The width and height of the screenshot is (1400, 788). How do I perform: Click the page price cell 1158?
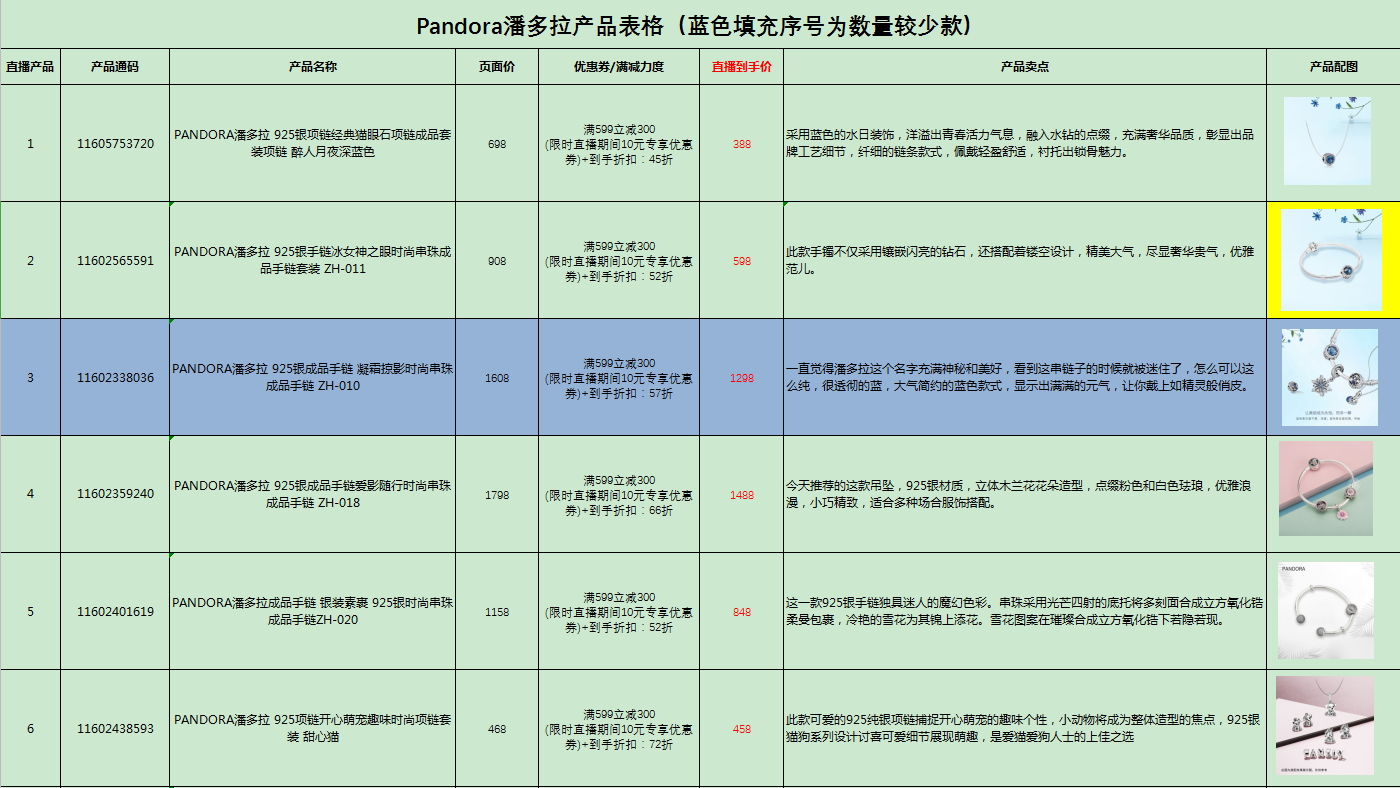pyautogui.click(x=497, y=611)
